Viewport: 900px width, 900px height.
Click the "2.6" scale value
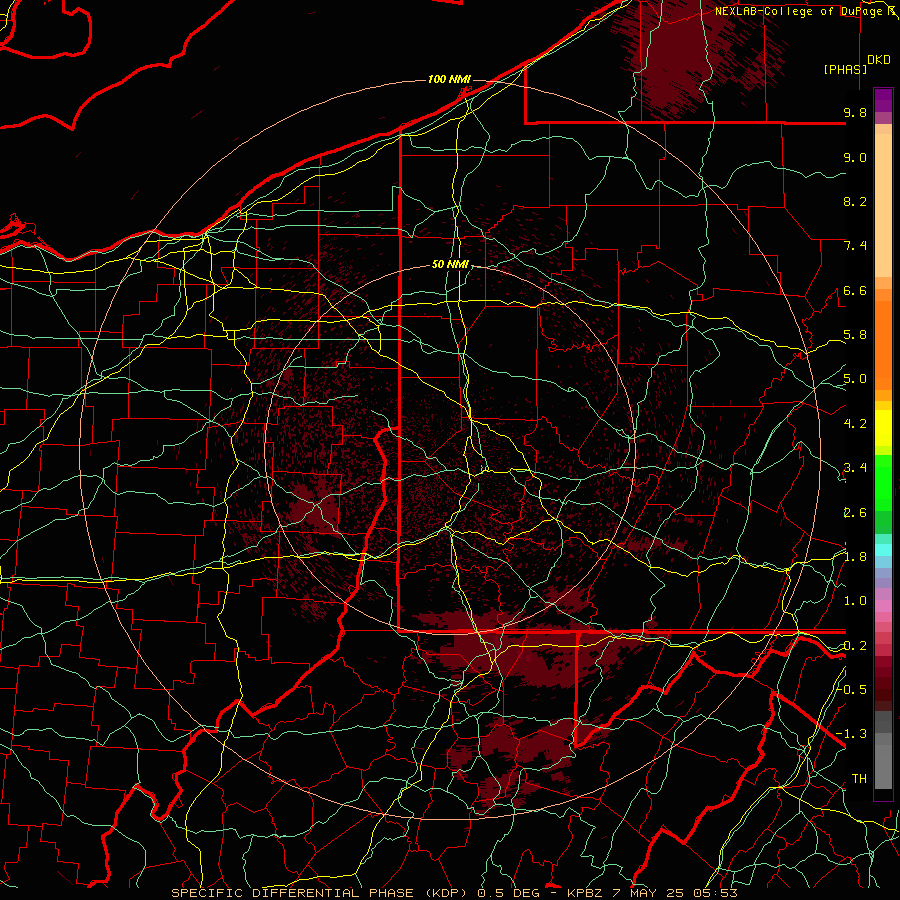[855, 512]
